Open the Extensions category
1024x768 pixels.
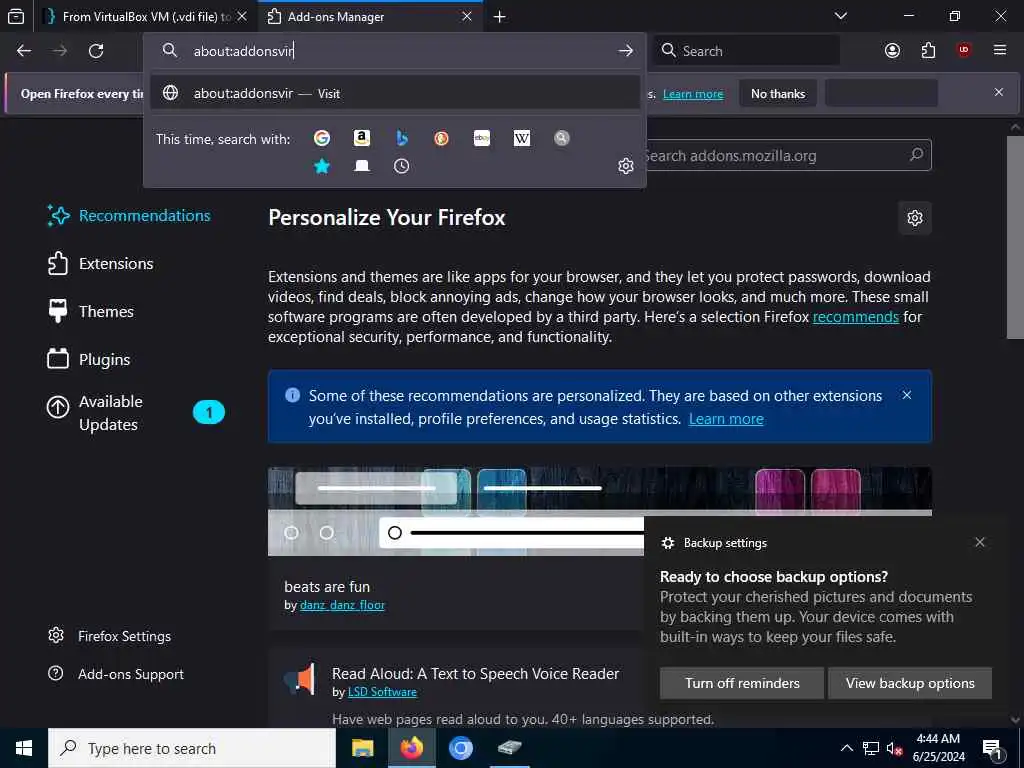(101, 263)
